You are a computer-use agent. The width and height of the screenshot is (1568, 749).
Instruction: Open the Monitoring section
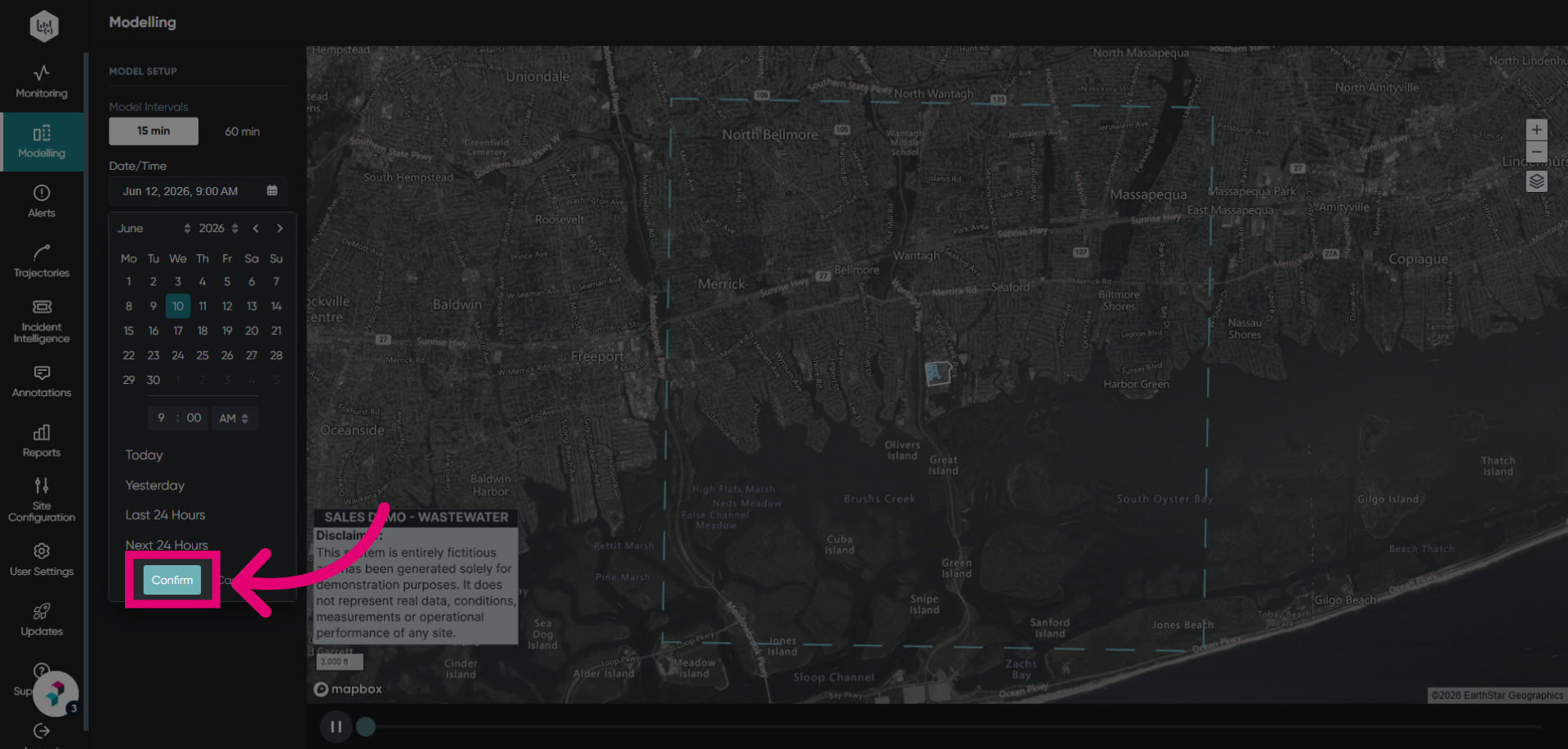click(42, 82)
